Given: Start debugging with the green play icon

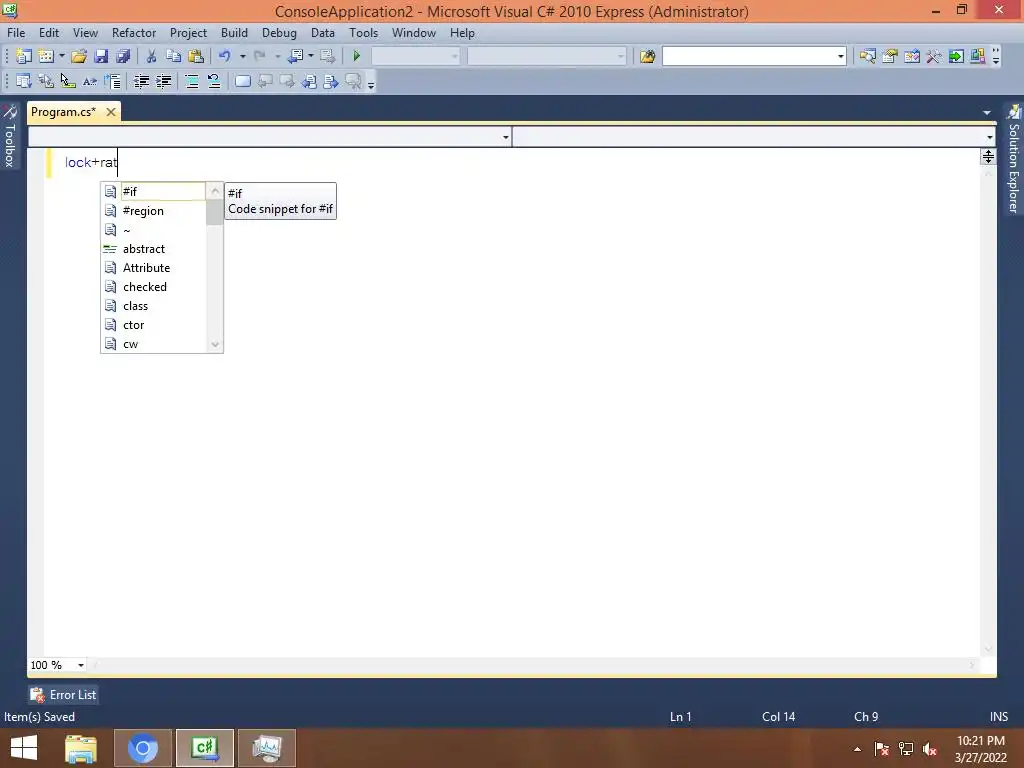Looking at the screenshot, I should 357,56.
